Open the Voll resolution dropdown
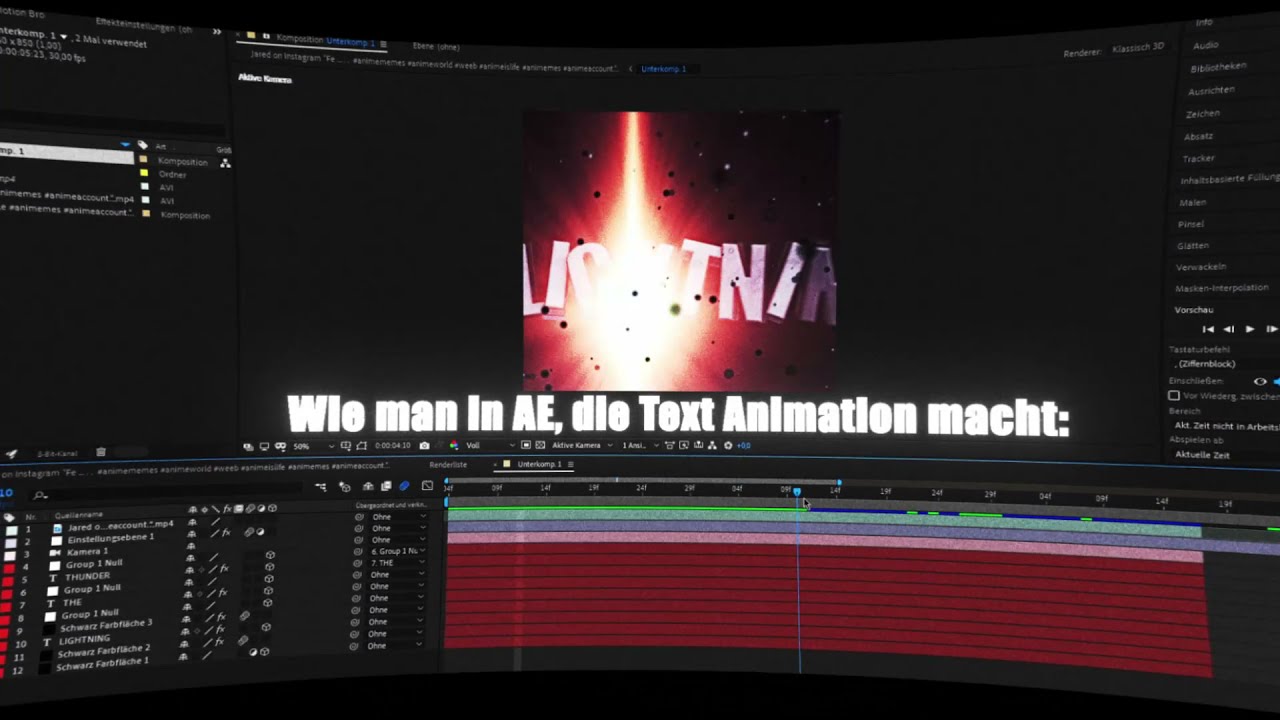This screenshot has width=1280, height=720. (x=491, y=445)
